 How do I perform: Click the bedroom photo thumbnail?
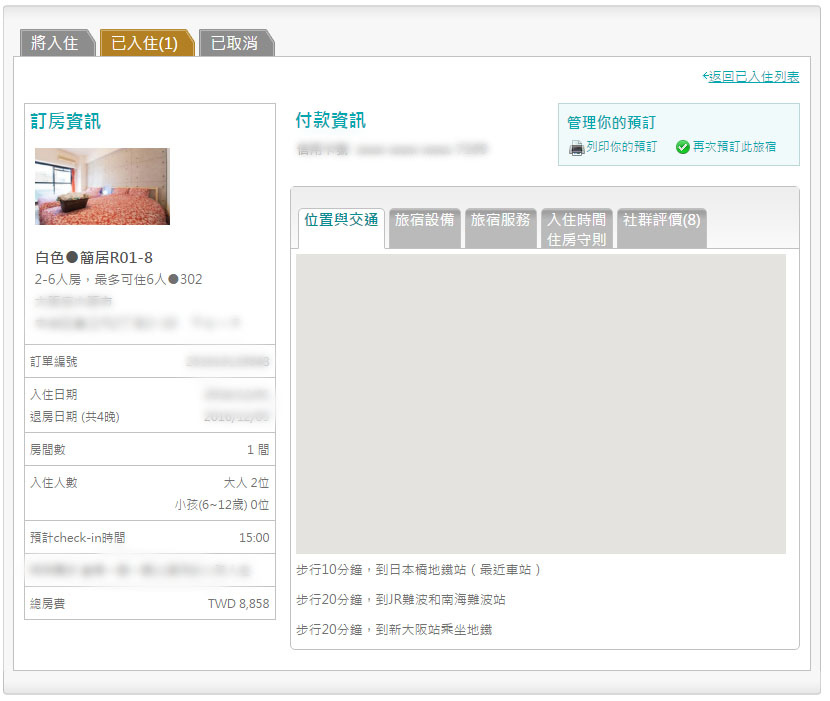(102, 186)
